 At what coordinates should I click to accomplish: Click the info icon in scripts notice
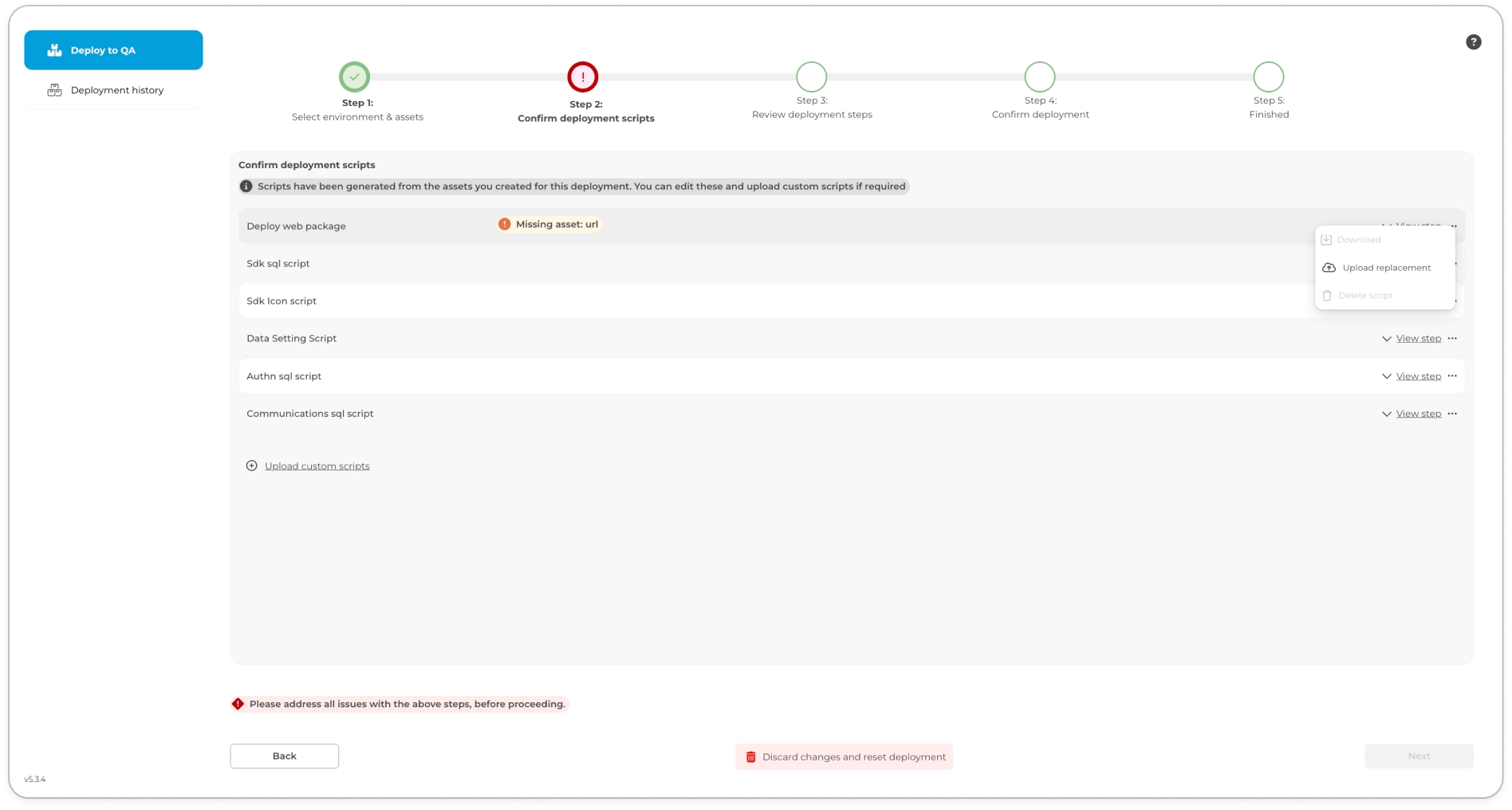pos(246,187)
